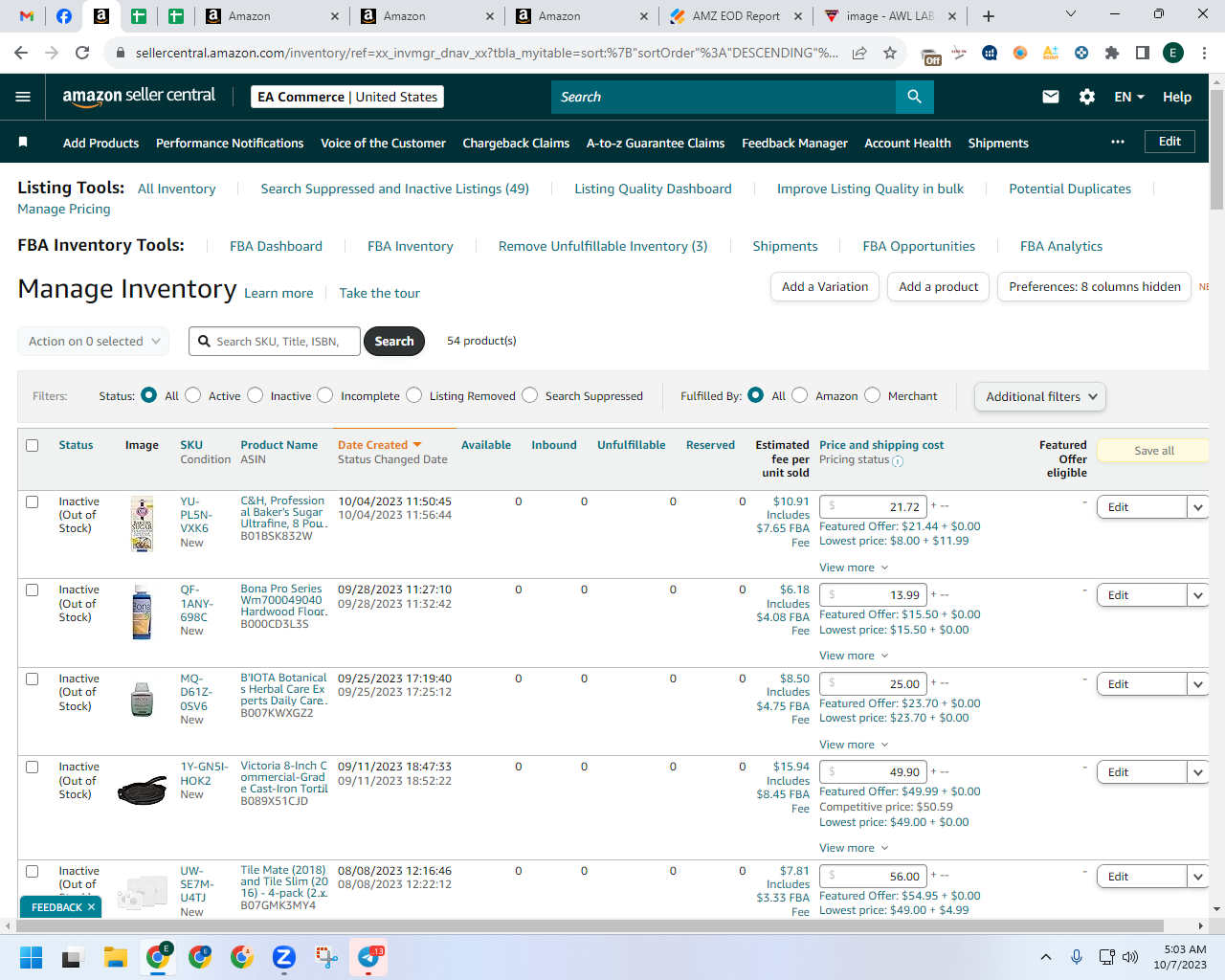Open the Action on 0 selected dropdown
Viewport: 1225px width, 980px height.
tap(94, 341)
